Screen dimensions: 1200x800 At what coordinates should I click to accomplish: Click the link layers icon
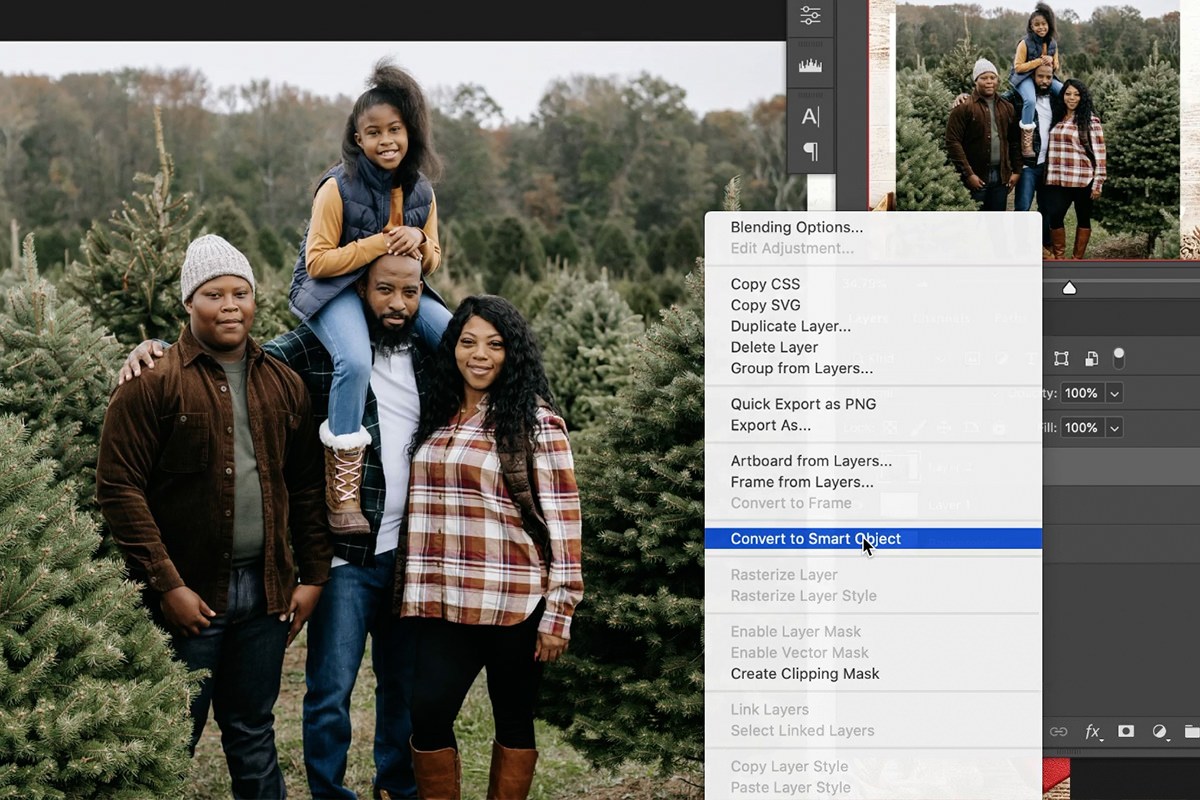pos(1058,732)
